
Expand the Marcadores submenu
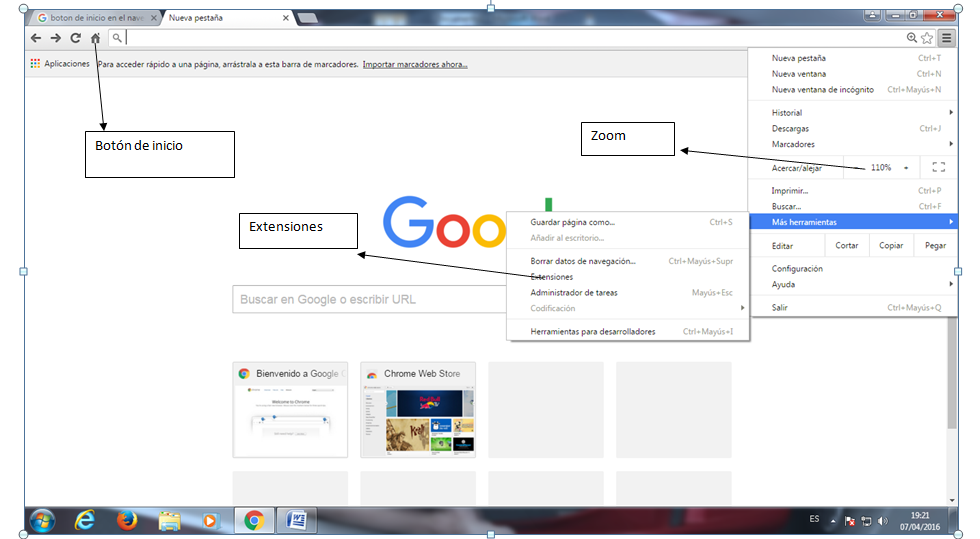point(854,144)
